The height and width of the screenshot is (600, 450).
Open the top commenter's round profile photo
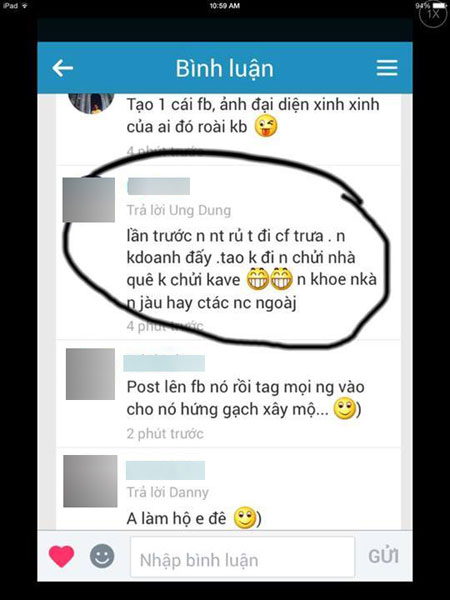[x=91, y=103]
